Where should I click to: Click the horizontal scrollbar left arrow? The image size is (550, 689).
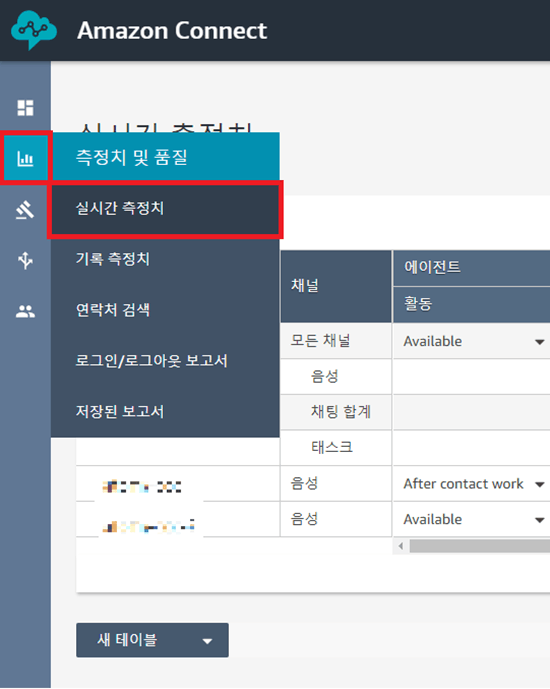click(401, 546)
